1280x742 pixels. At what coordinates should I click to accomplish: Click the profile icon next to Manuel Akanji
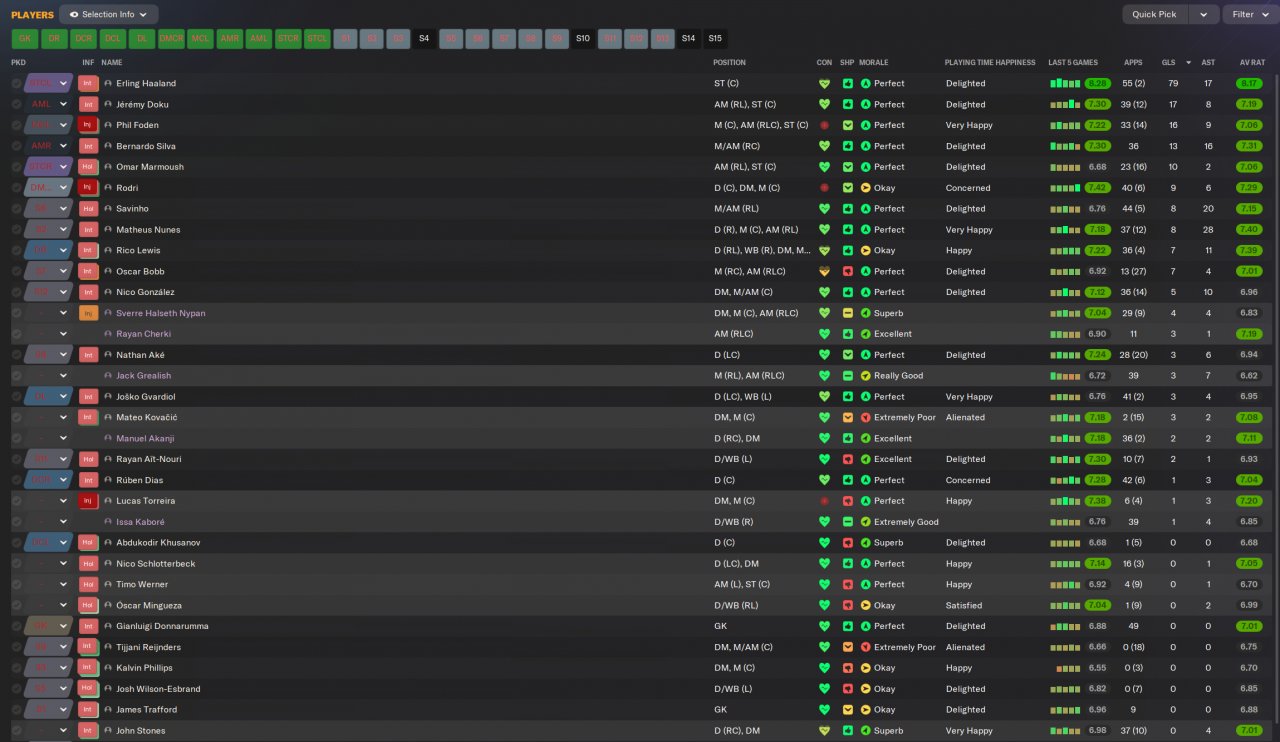pyautogui.click(x=108, y=438)
